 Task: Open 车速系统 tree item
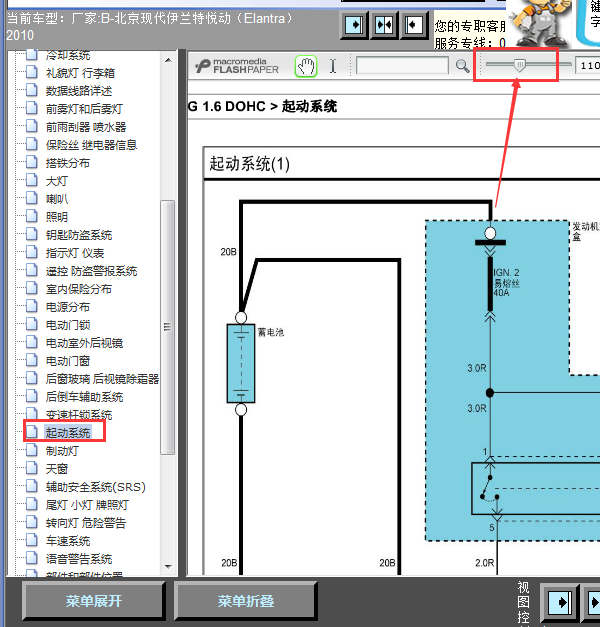[68, 541]
